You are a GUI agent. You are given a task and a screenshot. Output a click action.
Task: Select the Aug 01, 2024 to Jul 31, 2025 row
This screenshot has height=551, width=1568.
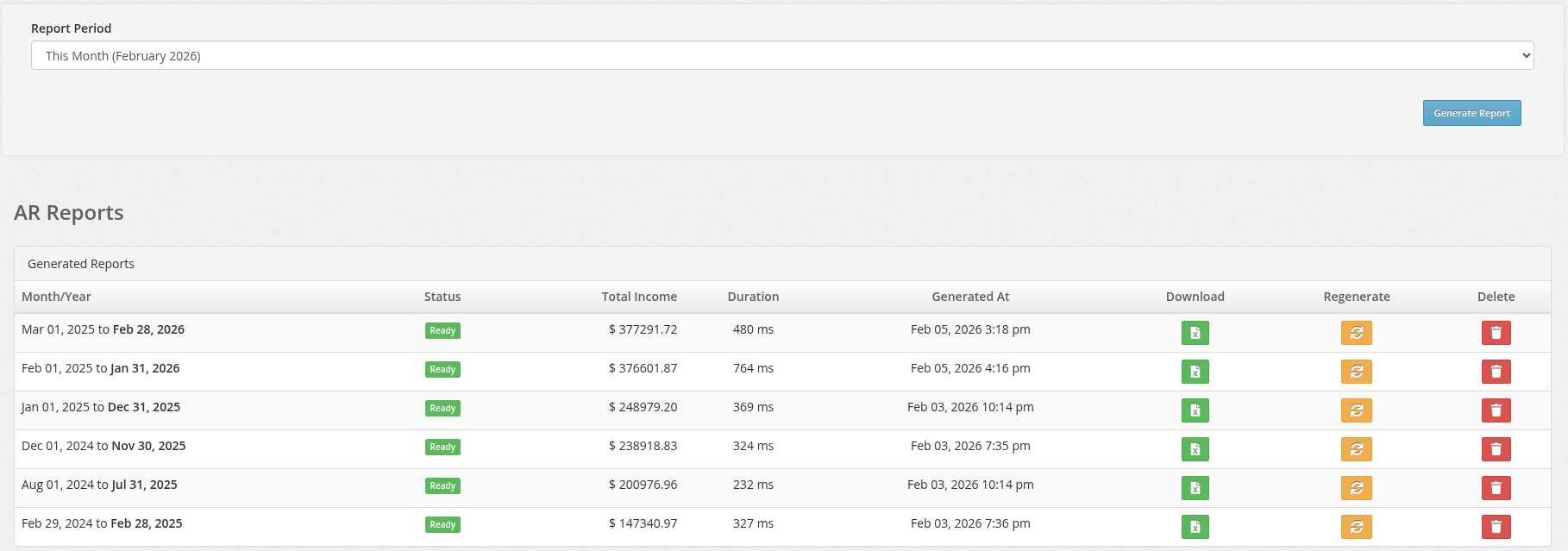782,488
